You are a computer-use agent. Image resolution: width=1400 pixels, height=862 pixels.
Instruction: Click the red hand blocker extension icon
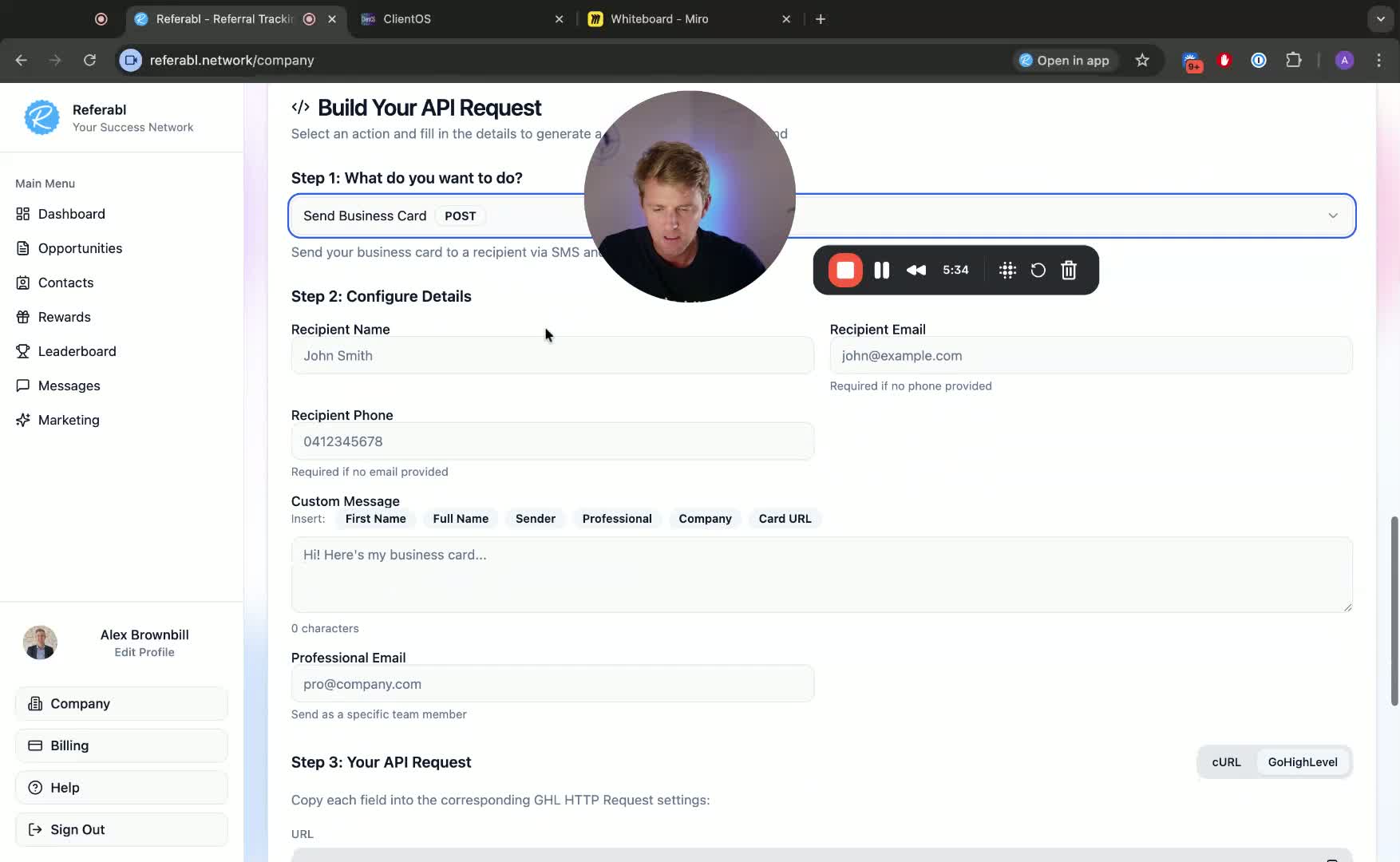coord(1224,60)
